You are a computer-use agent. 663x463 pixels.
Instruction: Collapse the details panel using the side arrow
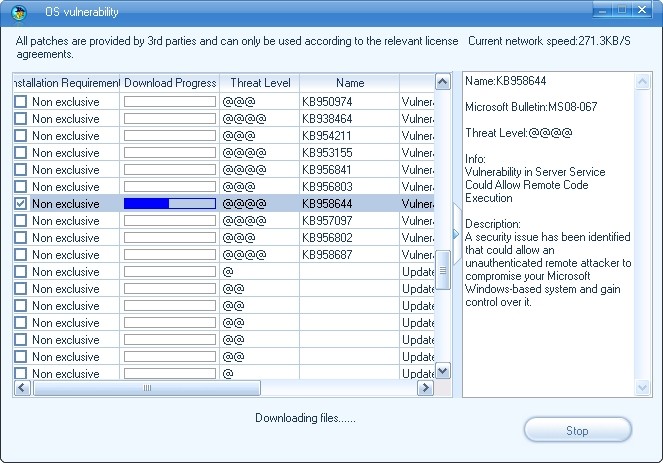(456, 234)
